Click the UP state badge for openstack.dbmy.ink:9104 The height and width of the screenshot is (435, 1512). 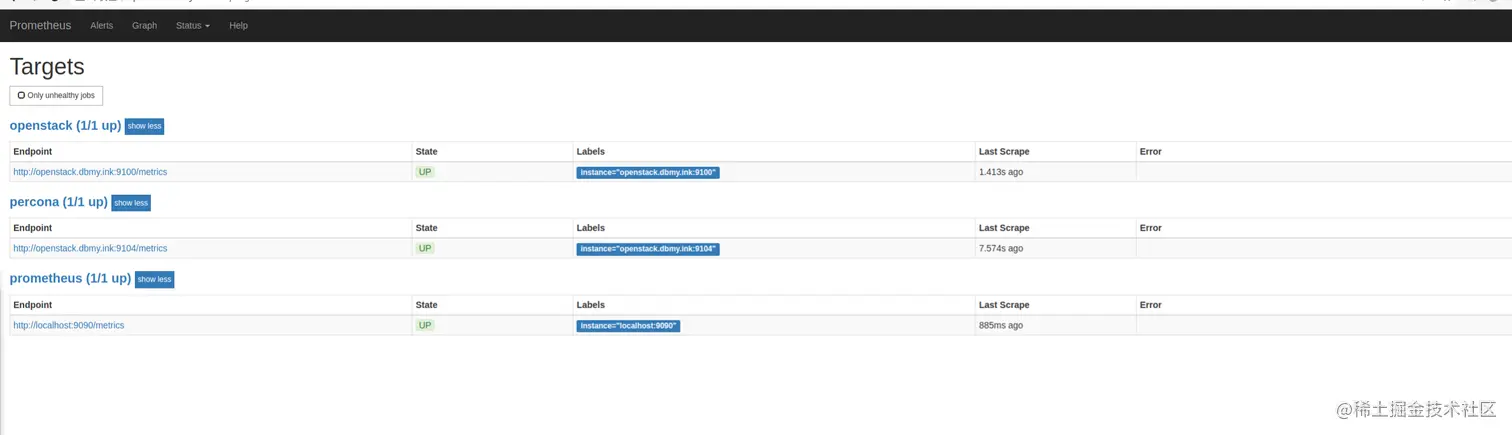(425, 248)
